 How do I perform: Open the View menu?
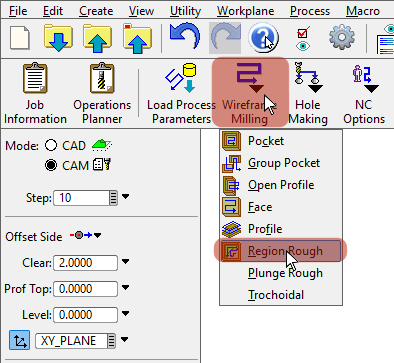coord(141,11)
